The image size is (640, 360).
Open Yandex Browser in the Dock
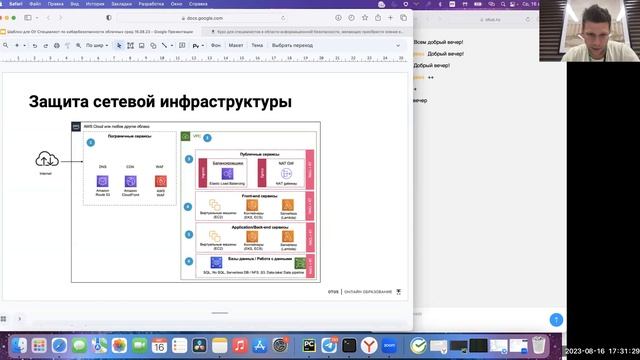(369, 346)
